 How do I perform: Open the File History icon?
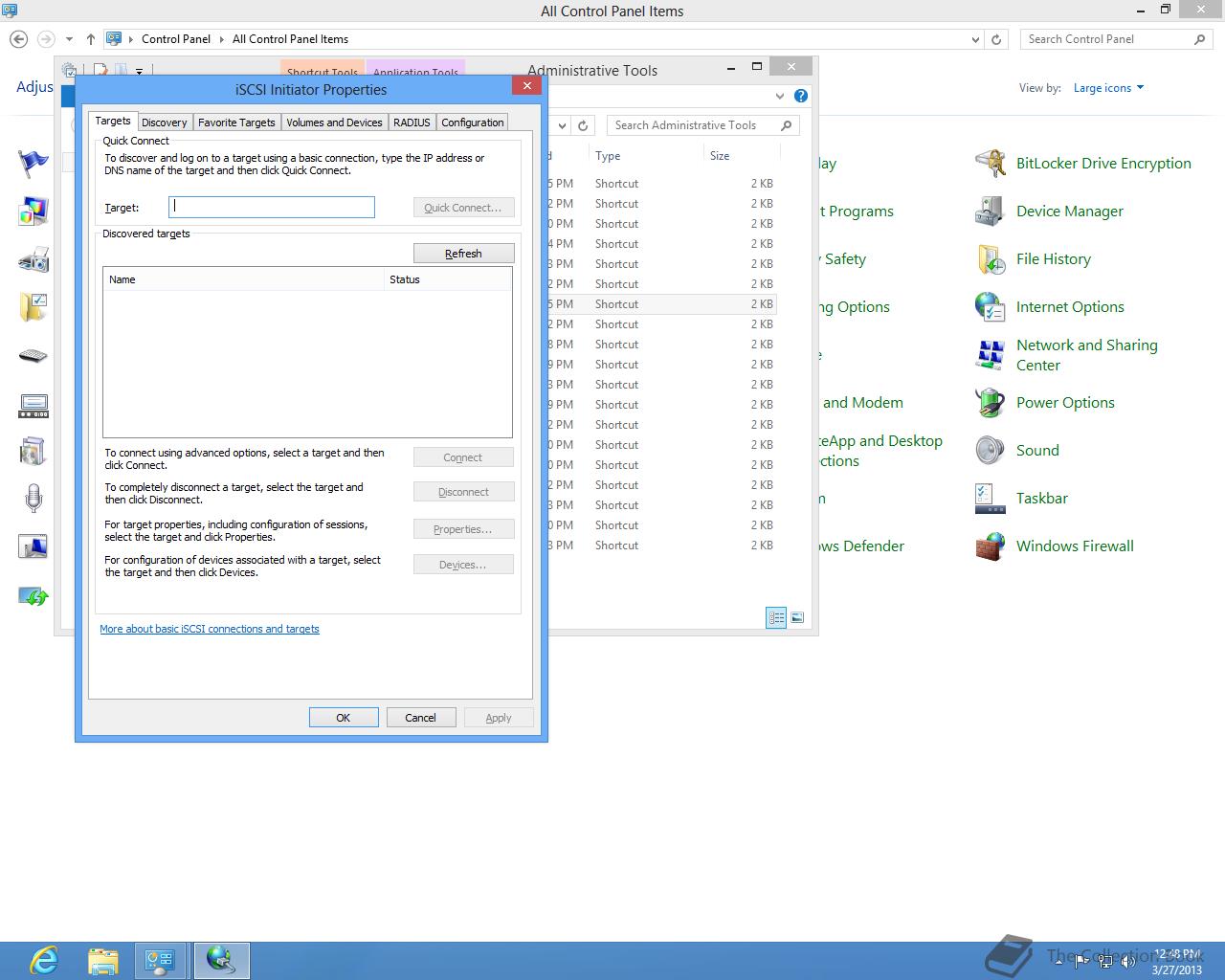990,259
